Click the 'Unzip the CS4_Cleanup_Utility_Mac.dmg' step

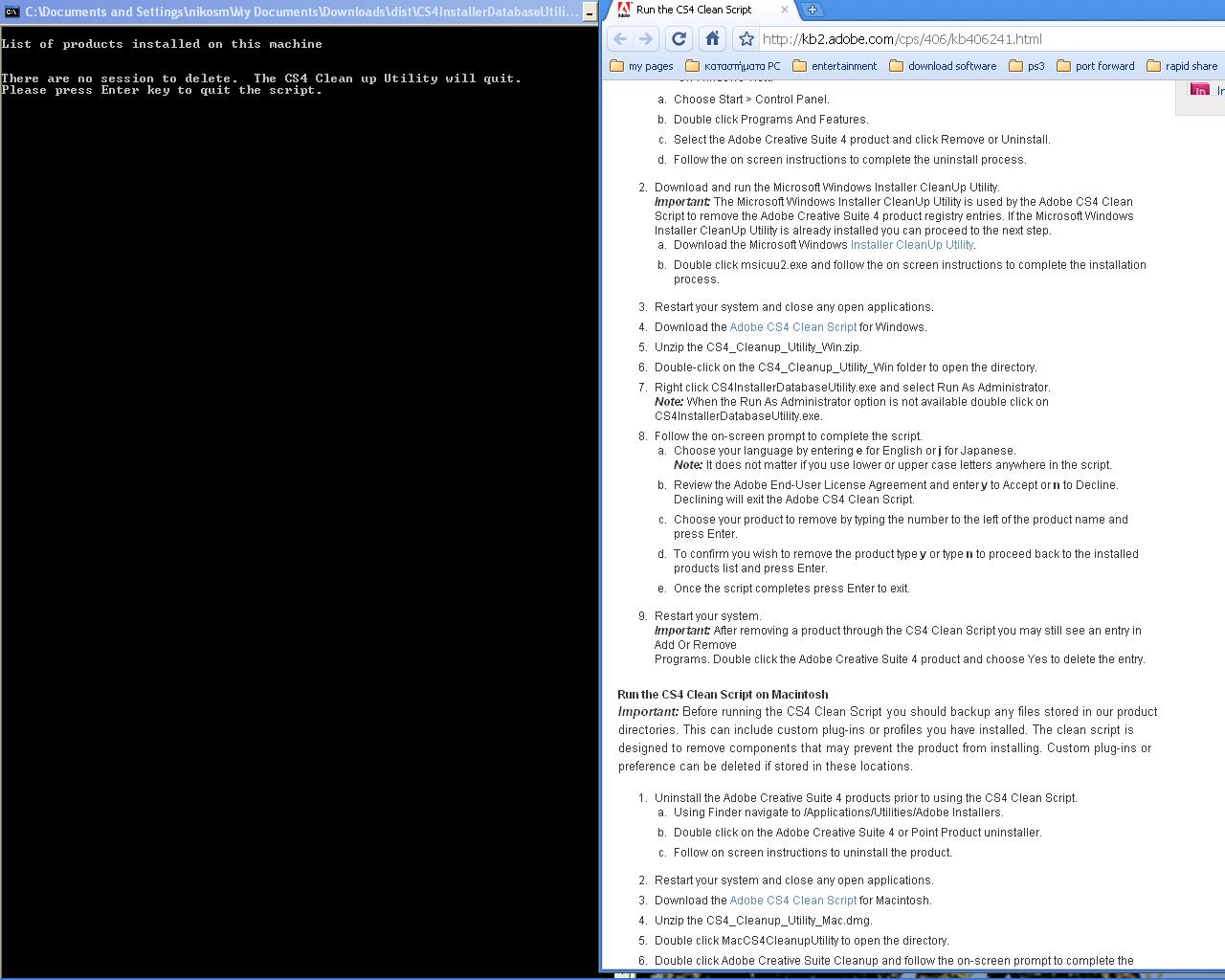click(764, 921)
